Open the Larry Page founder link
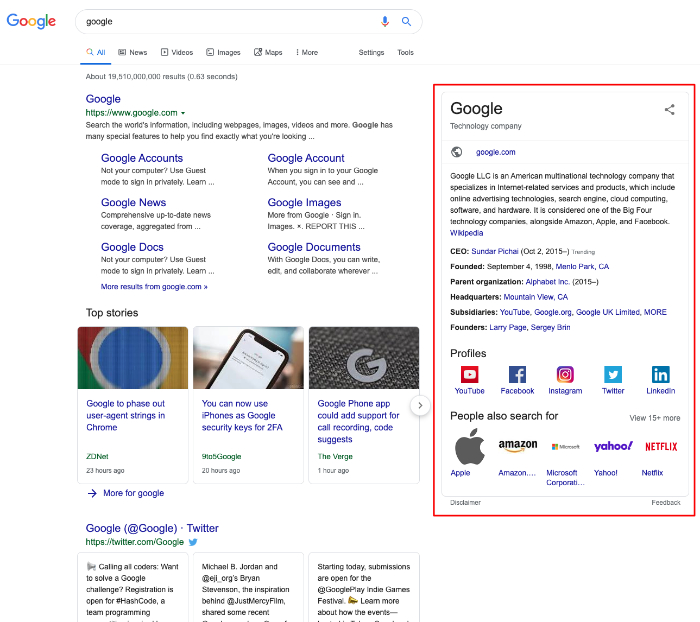 [508, 327]
